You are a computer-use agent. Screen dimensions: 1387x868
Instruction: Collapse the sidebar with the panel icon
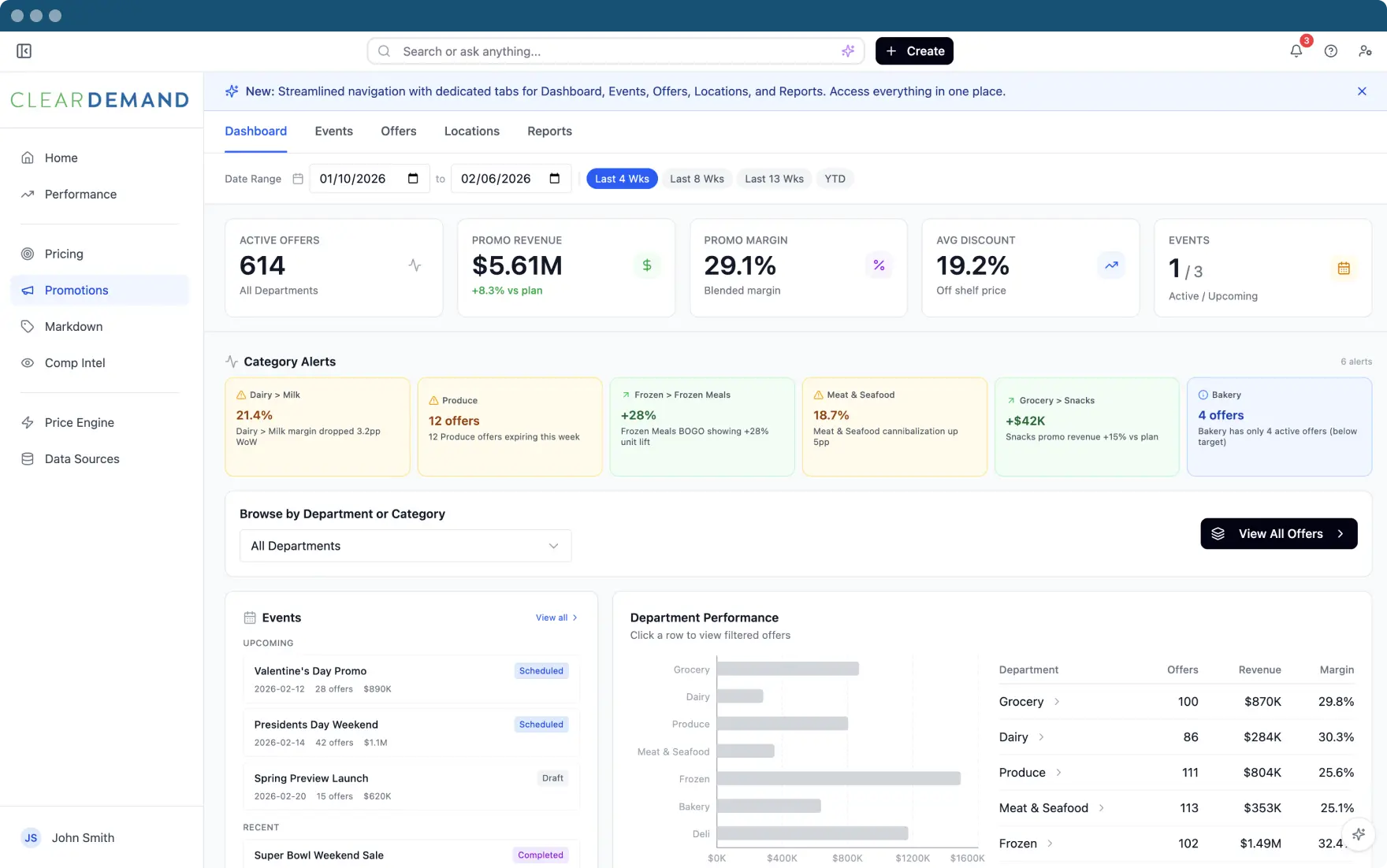click(x=24, y=51)
